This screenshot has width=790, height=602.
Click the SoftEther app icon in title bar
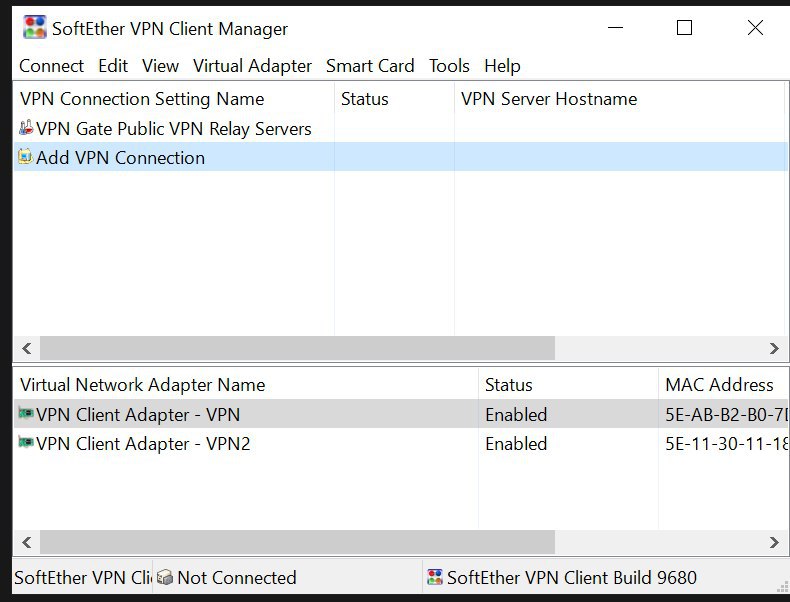pos(34,28)
